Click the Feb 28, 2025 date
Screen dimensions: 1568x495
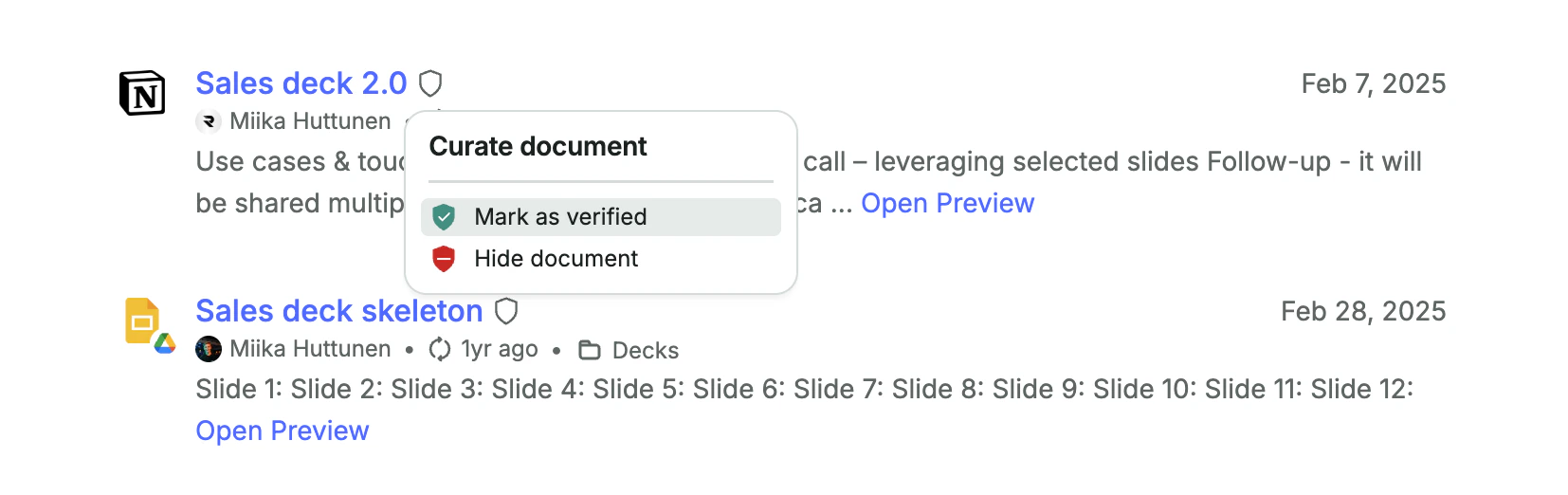pyautogui.click(x=1362, y=311)
